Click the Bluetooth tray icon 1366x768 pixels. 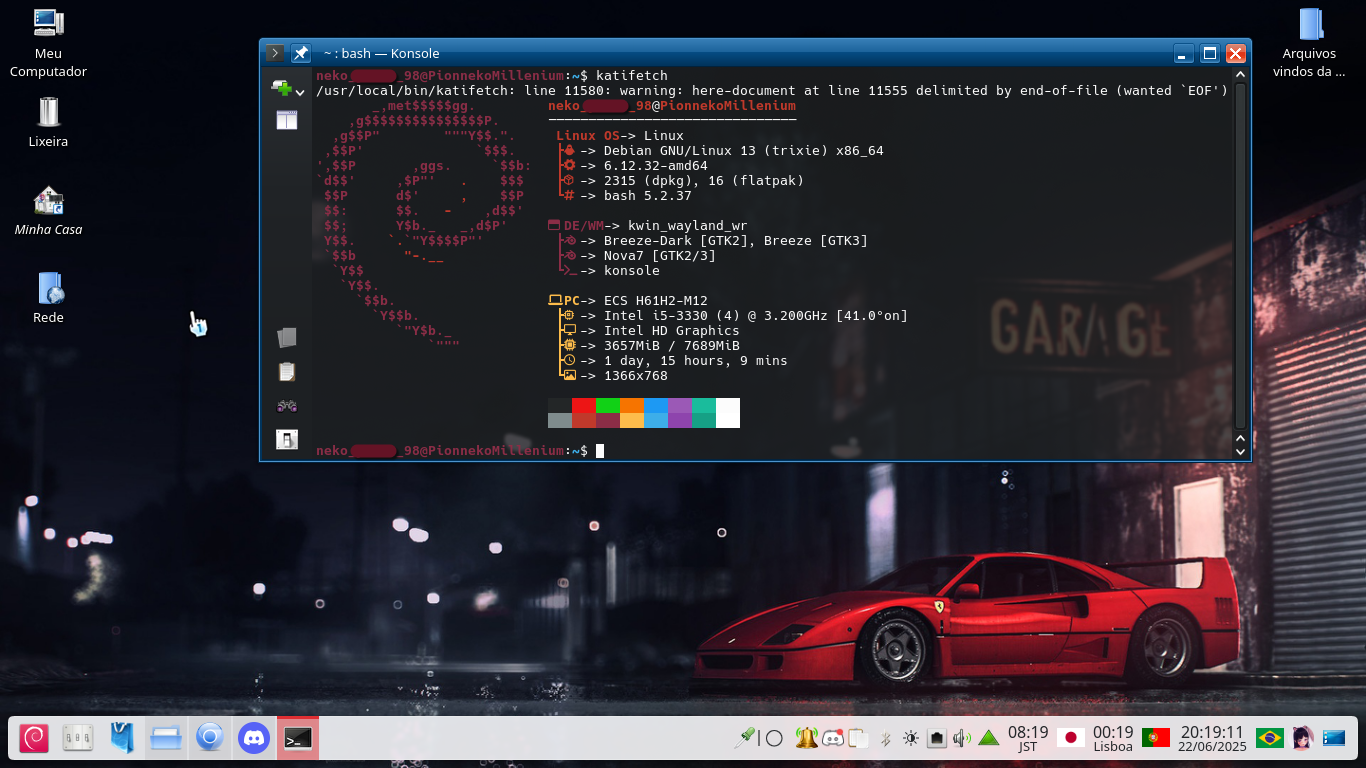point(885,738)
